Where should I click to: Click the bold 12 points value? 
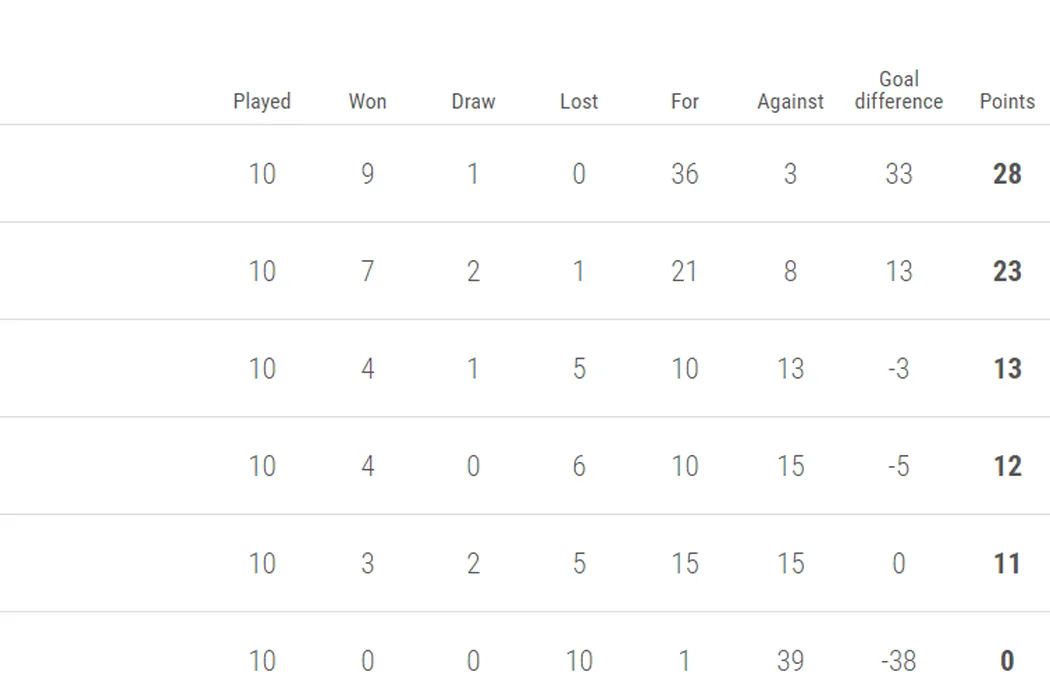coord(1007,466)
